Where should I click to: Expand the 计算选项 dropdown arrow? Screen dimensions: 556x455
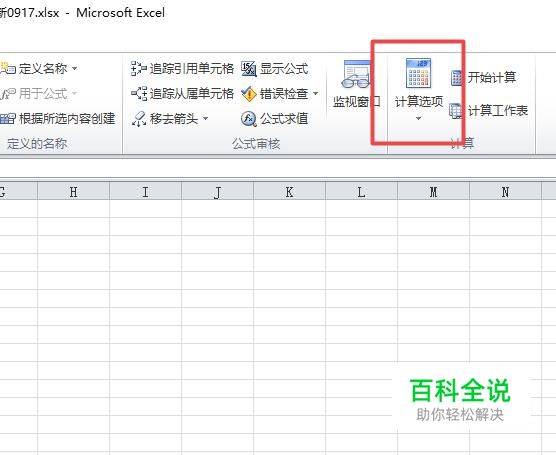point(418,118)
